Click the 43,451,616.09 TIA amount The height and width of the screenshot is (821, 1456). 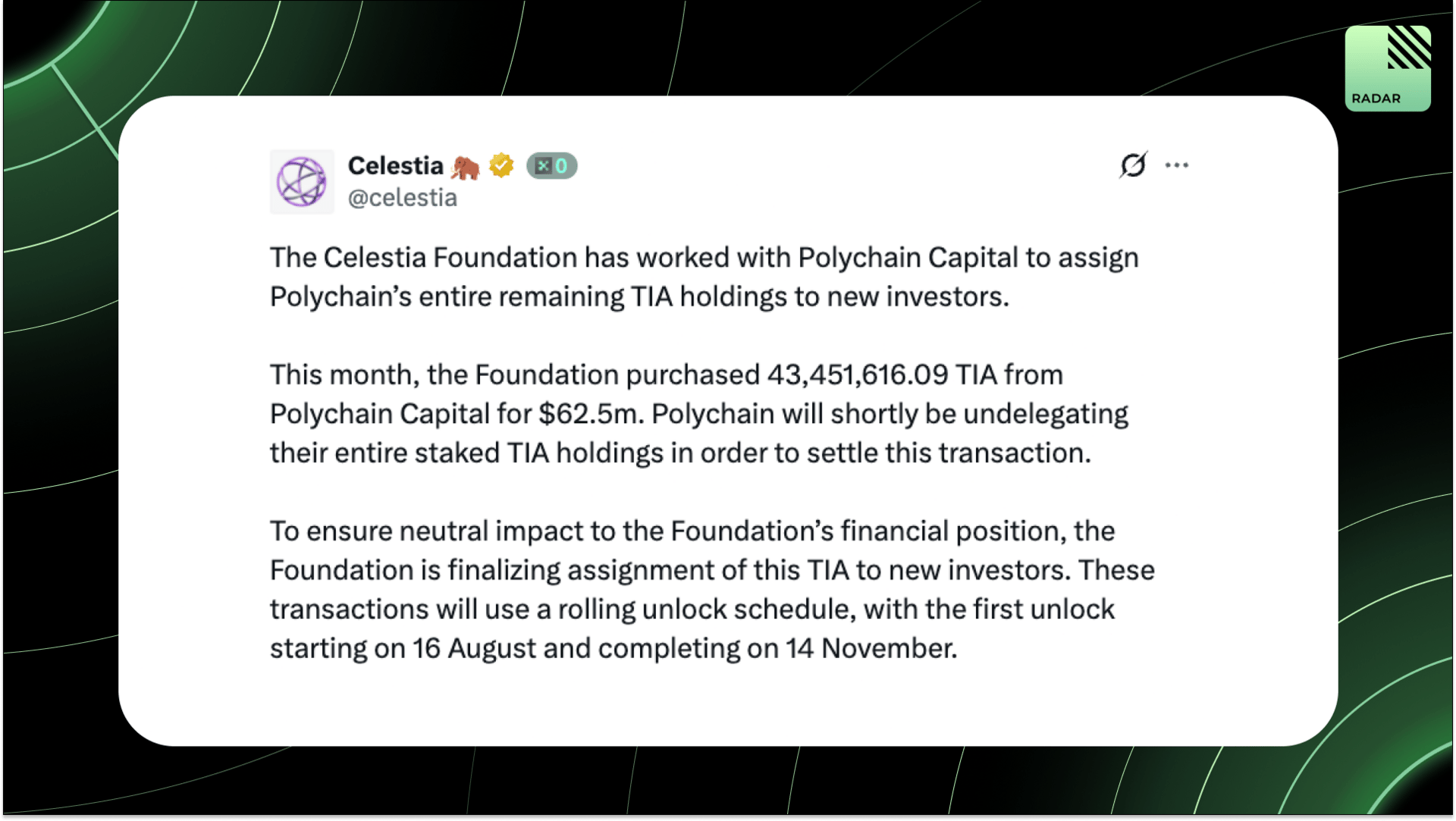(881, 374)
